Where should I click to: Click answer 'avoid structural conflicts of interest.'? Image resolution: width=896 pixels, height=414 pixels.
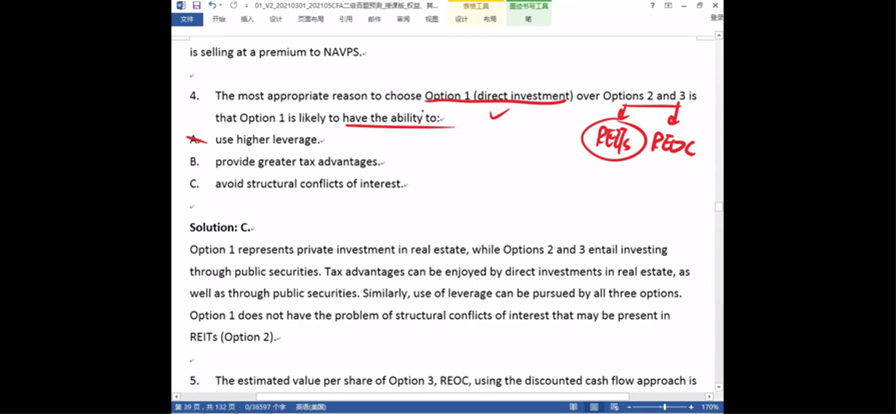pos(309,184)
